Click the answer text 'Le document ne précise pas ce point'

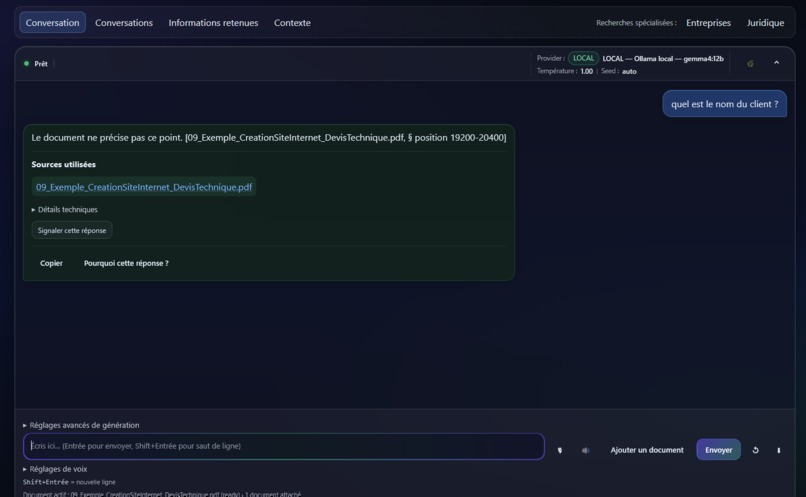106,137
